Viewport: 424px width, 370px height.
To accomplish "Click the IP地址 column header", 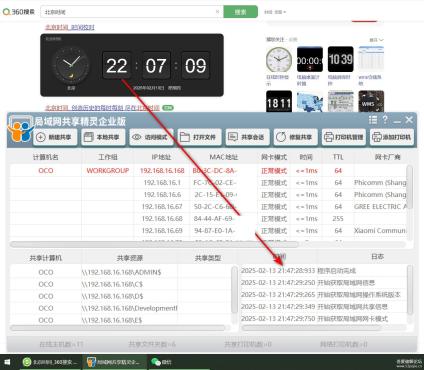I will click(x=162, y=157).
